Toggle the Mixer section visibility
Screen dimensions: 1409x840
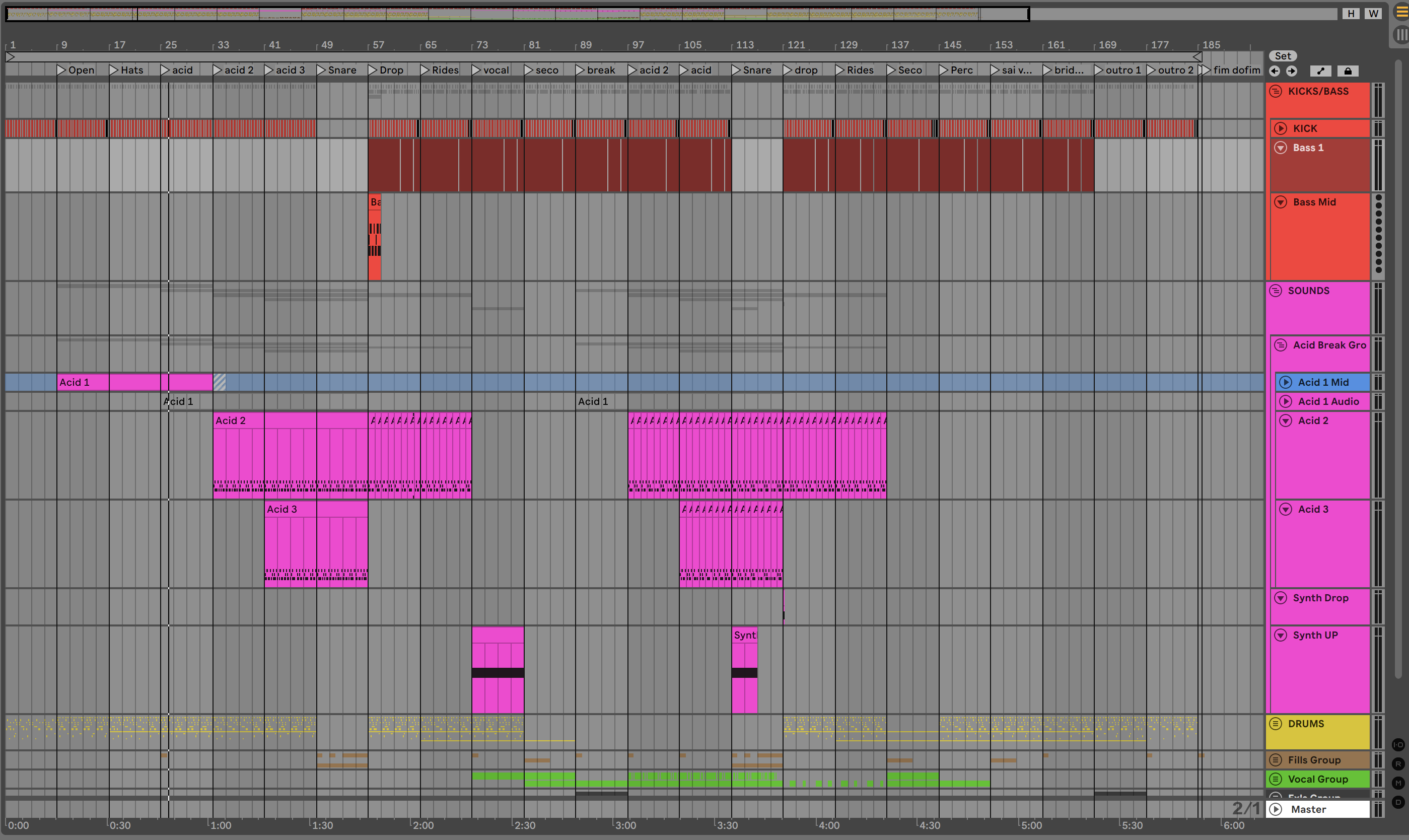point(1398,784)
